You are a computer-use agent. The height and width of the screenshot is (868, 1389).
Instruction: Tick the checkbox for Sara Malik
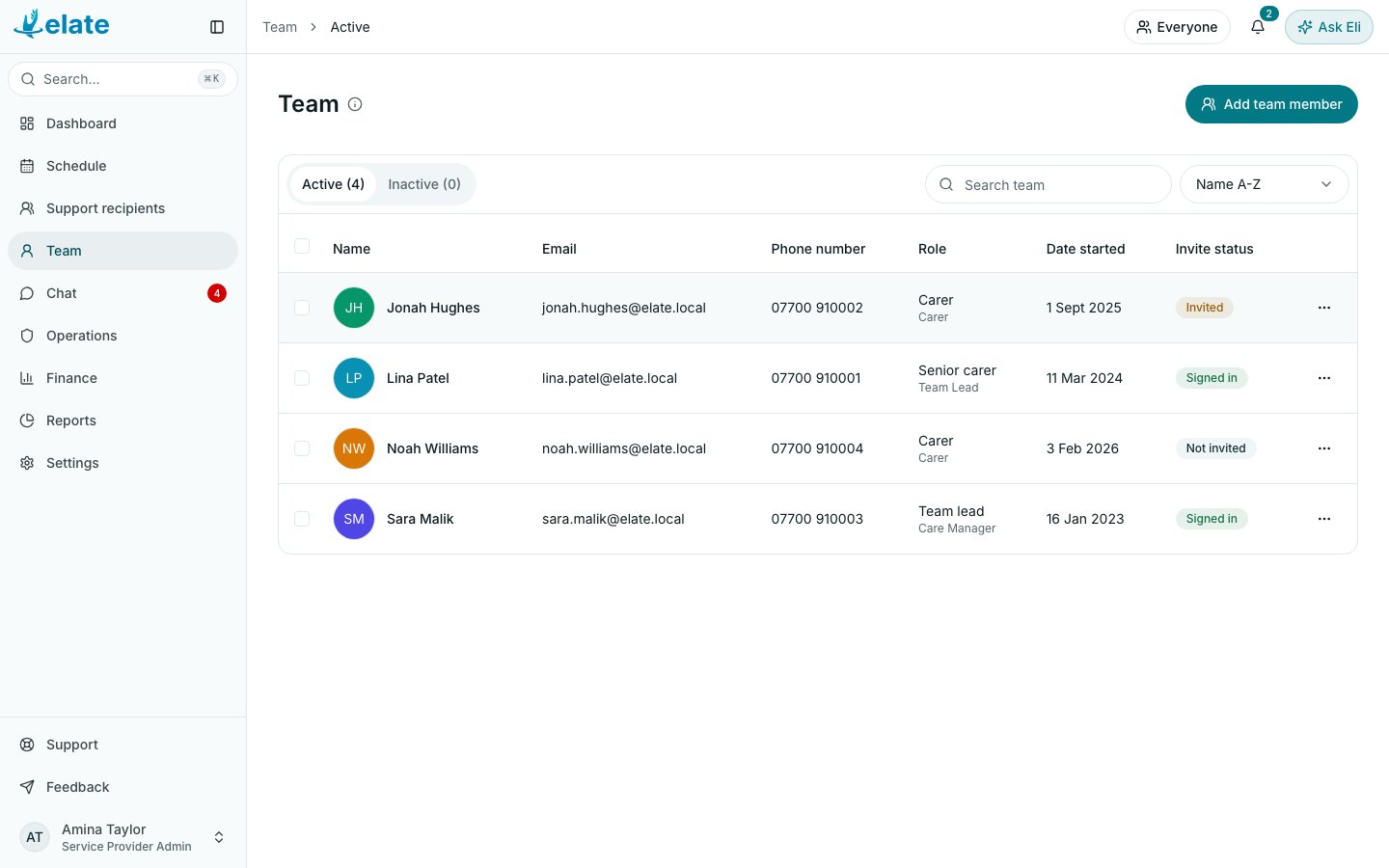(x=302, y=519)
